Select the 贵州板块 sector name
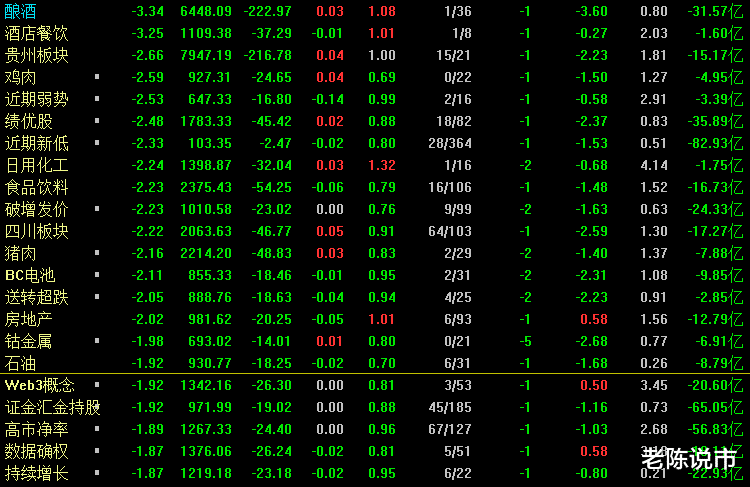 coord(37,55)
